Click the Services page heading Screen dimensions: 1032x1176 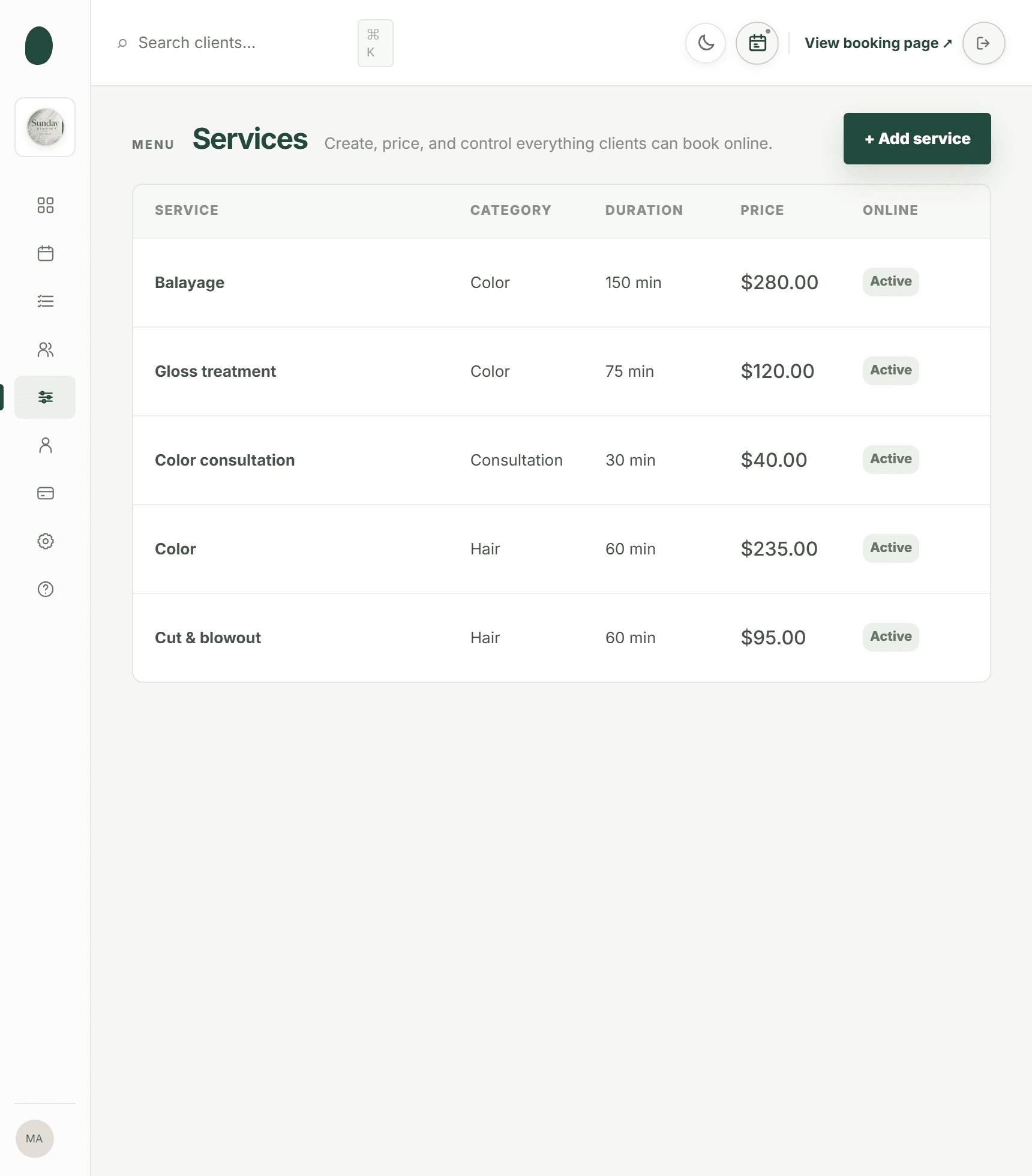click(x=250, y=139)
